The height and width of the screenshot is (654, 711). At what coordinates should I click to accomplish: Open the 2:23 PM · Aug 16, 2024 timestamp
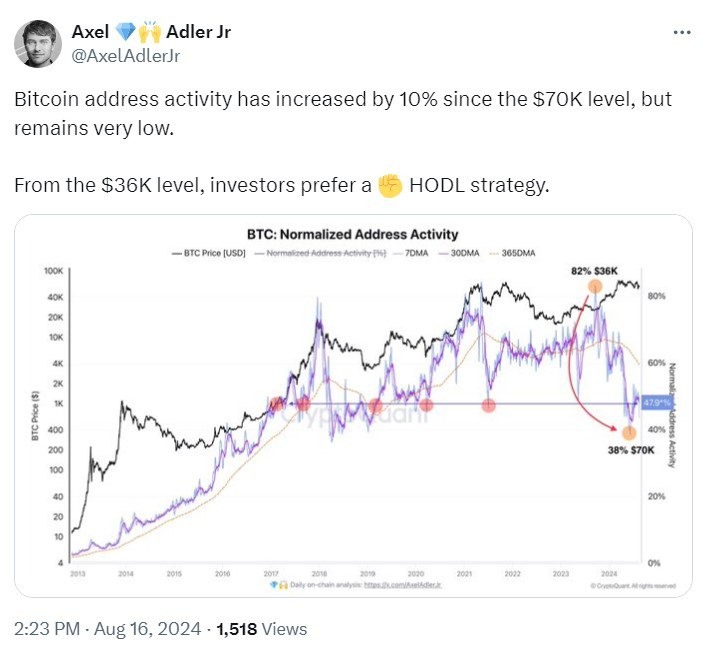tap(105, 629)
